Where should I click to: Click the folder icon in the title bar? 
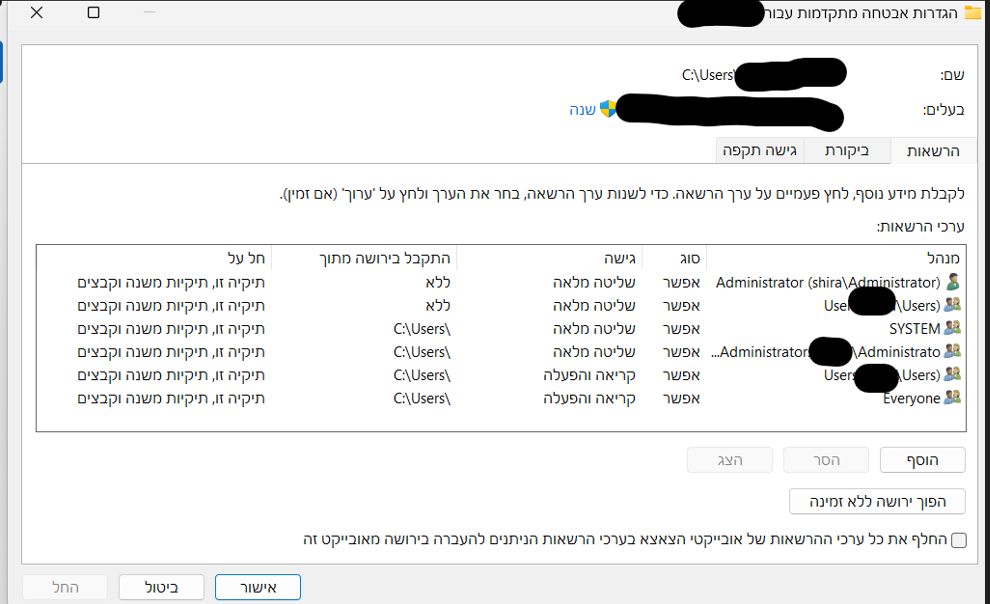(974, 13)
